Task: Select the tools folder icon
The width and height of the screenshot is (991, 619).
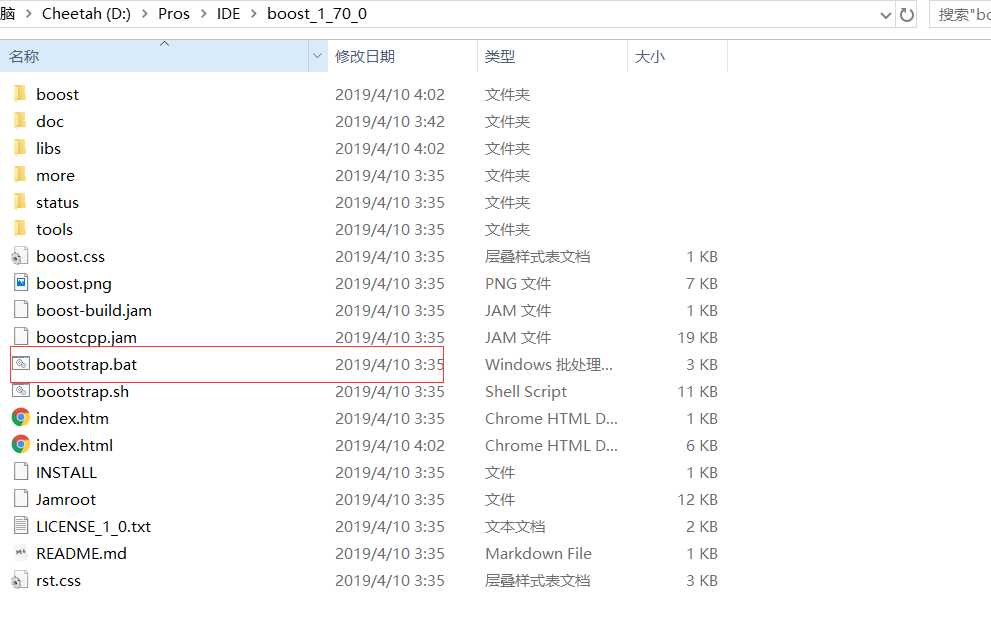Action: click(x=20, y=229)
